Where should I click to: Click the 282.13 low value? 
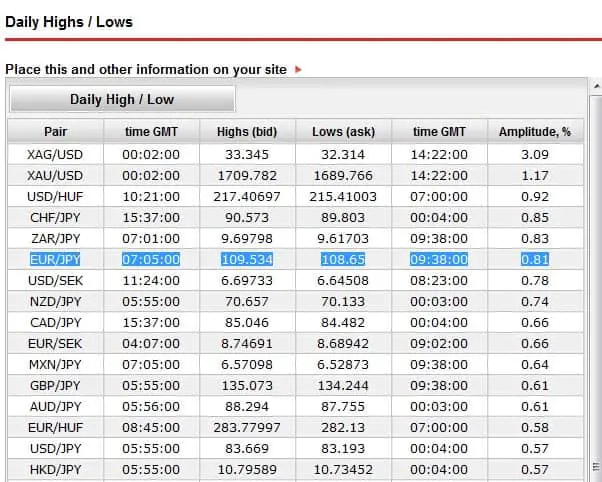(x=343, y=427)
